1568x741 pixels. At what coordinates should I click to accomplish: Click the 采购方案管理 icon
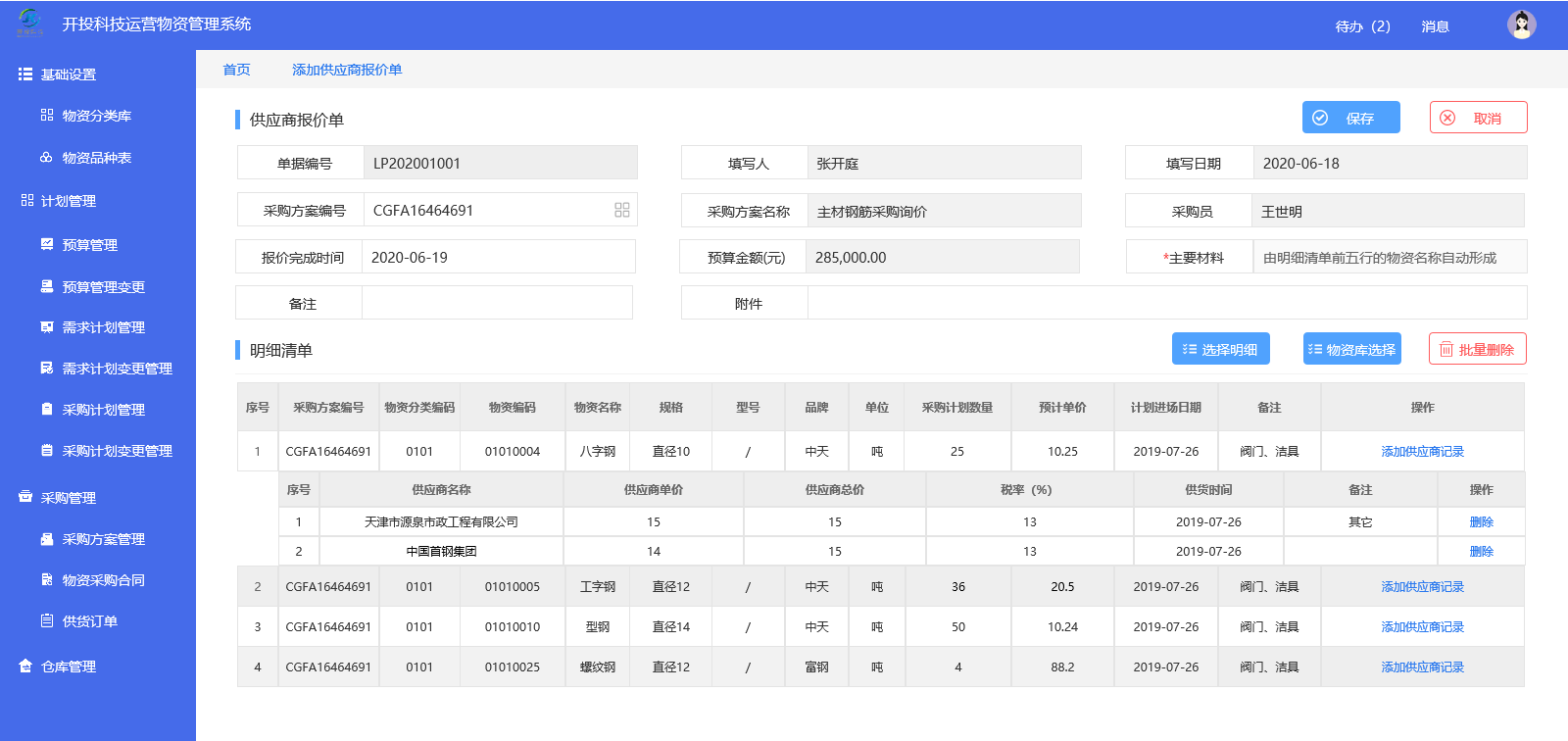point(47,538)
